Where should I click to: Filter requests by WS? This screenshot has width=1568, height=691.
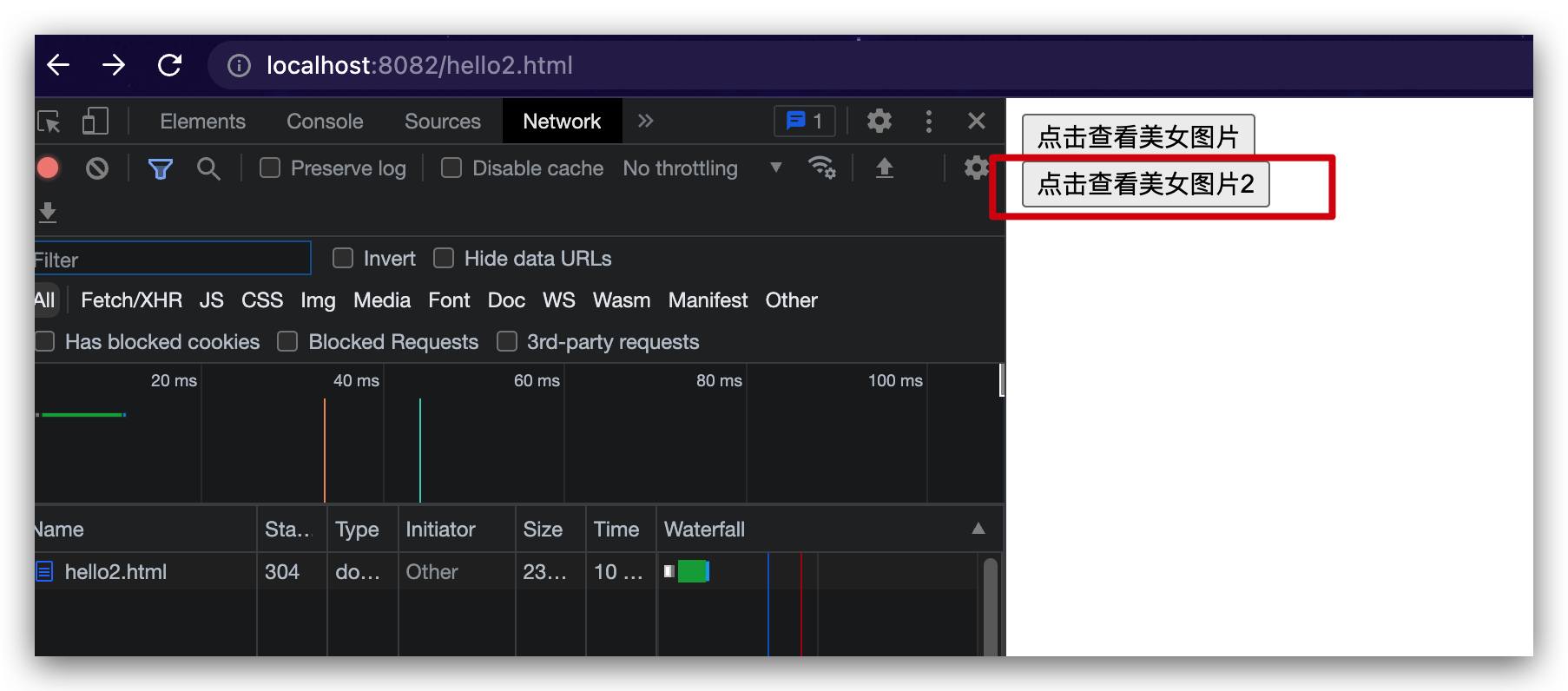tap(559, 300)
